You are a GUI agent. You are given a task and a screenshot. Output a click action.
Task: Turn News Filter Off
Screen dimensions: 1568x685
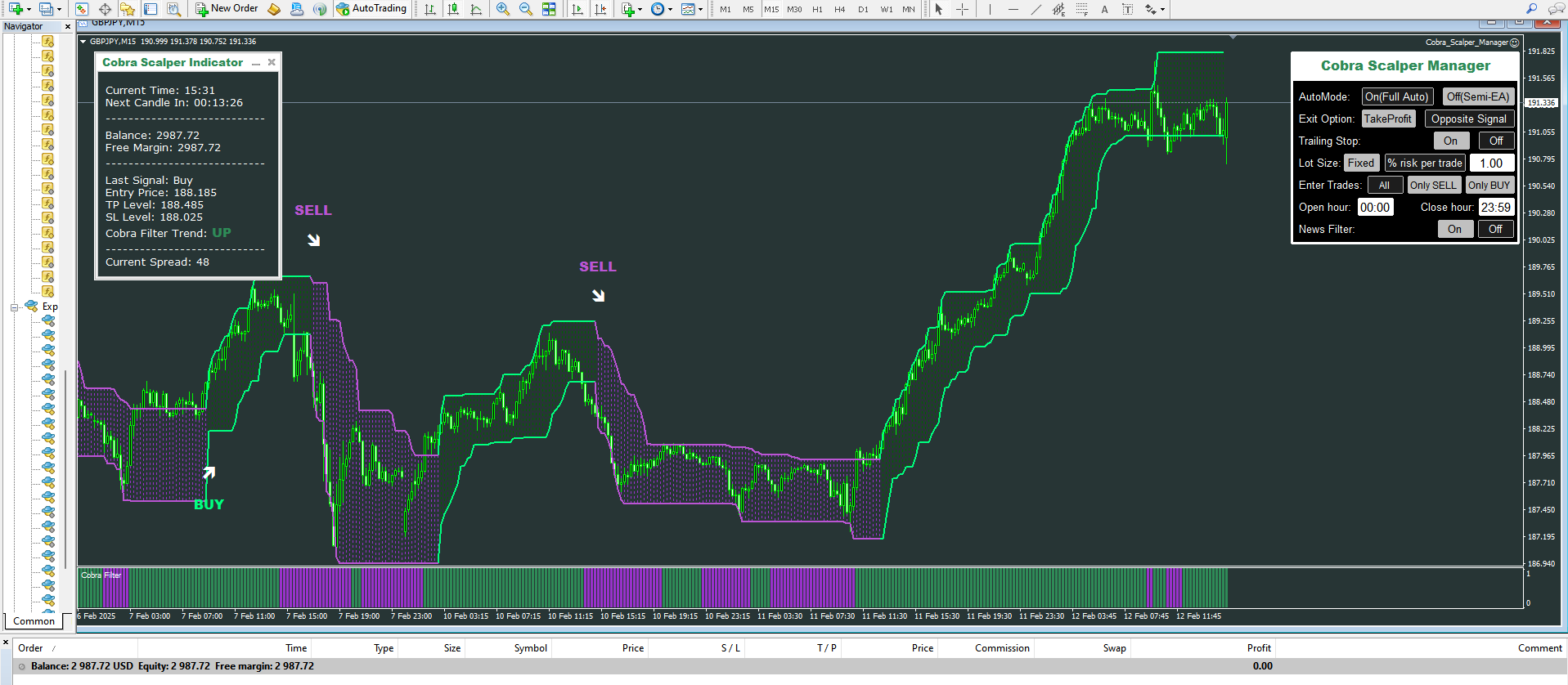[x=1496, y=229]
